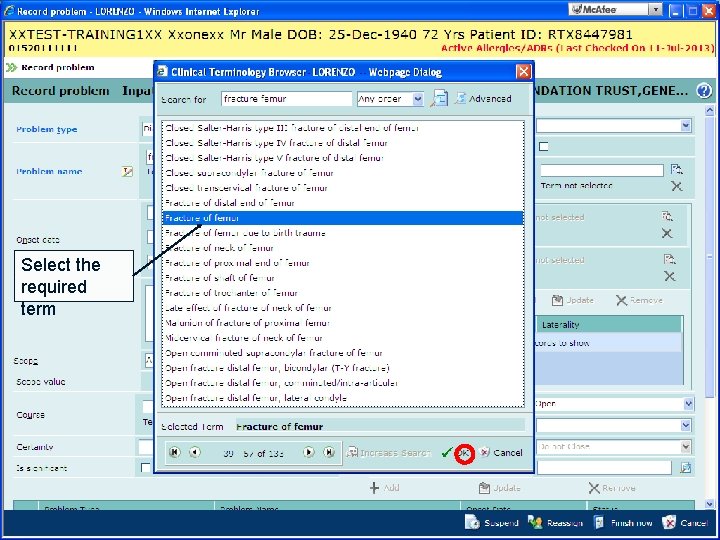Select 'Closed Salter-Harris type III fracture' term
This screenshot has width=720, height=540.
343,128
